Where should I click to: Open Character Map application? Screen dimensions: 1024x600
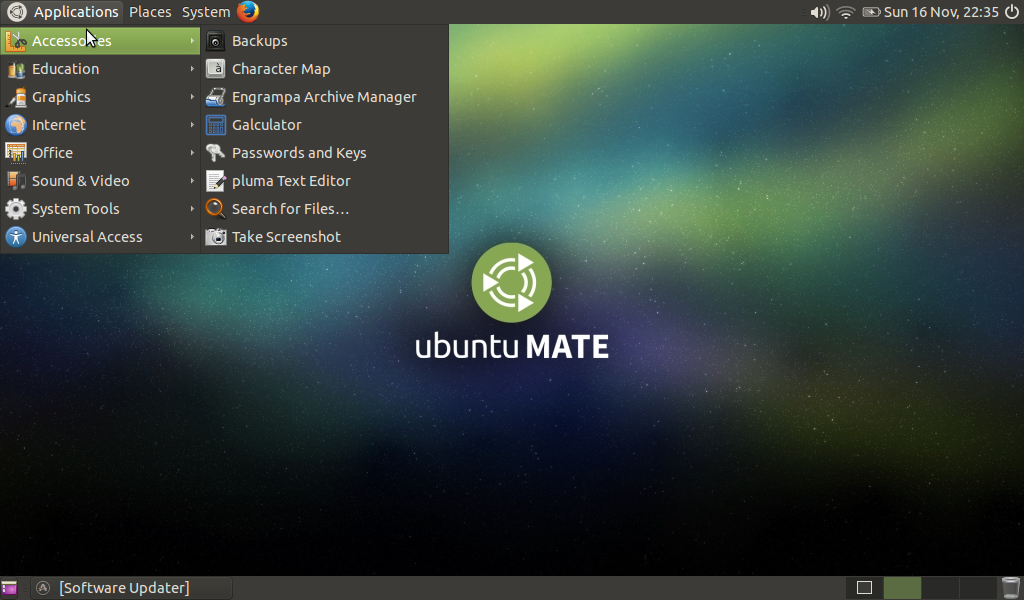pos(325,69)
